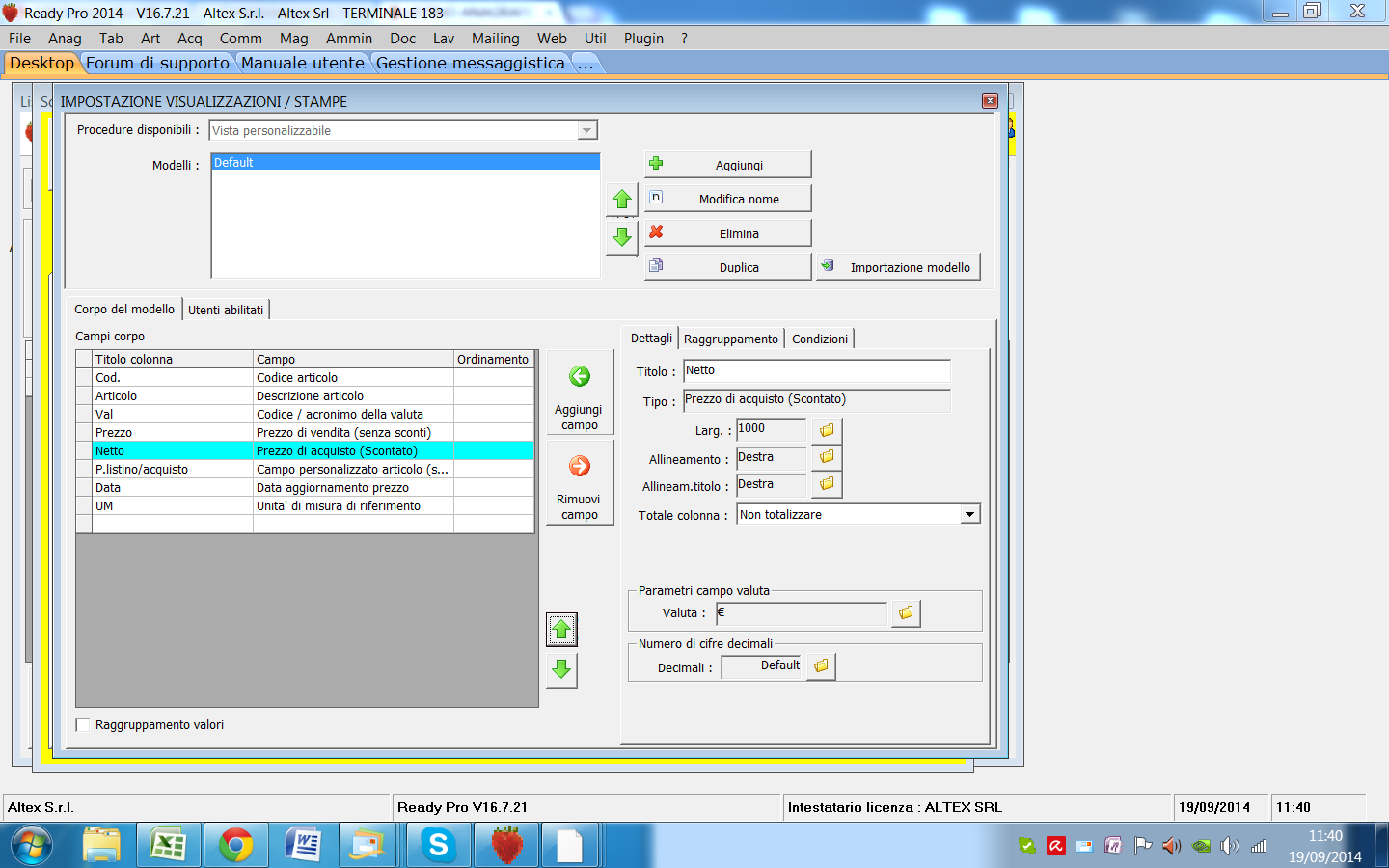Open Forum di supporto tab
This screenshot has width=1389, height=868.
pos(158,63)
